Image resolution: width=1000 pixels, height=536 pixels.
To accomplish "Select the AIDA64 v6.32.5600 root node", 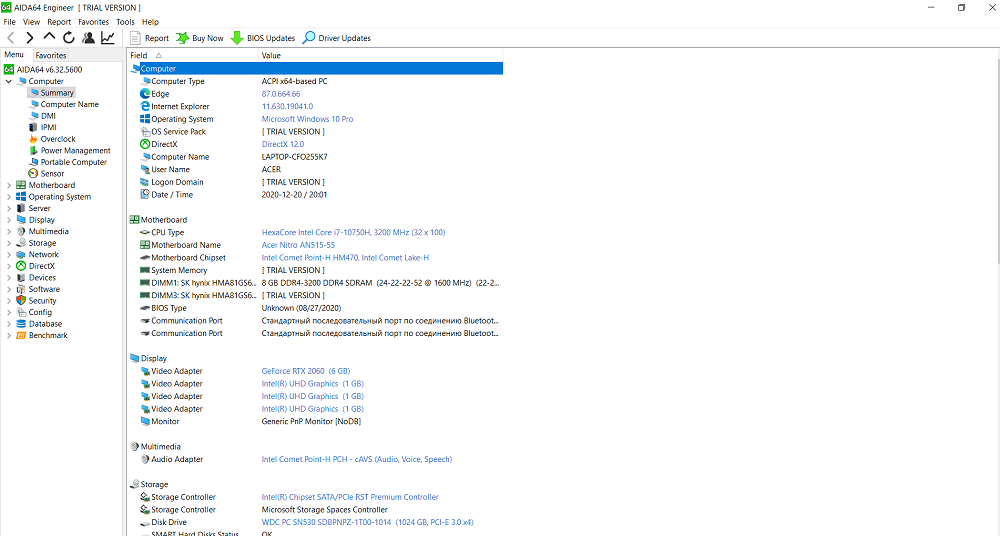I will coord(49,70).
